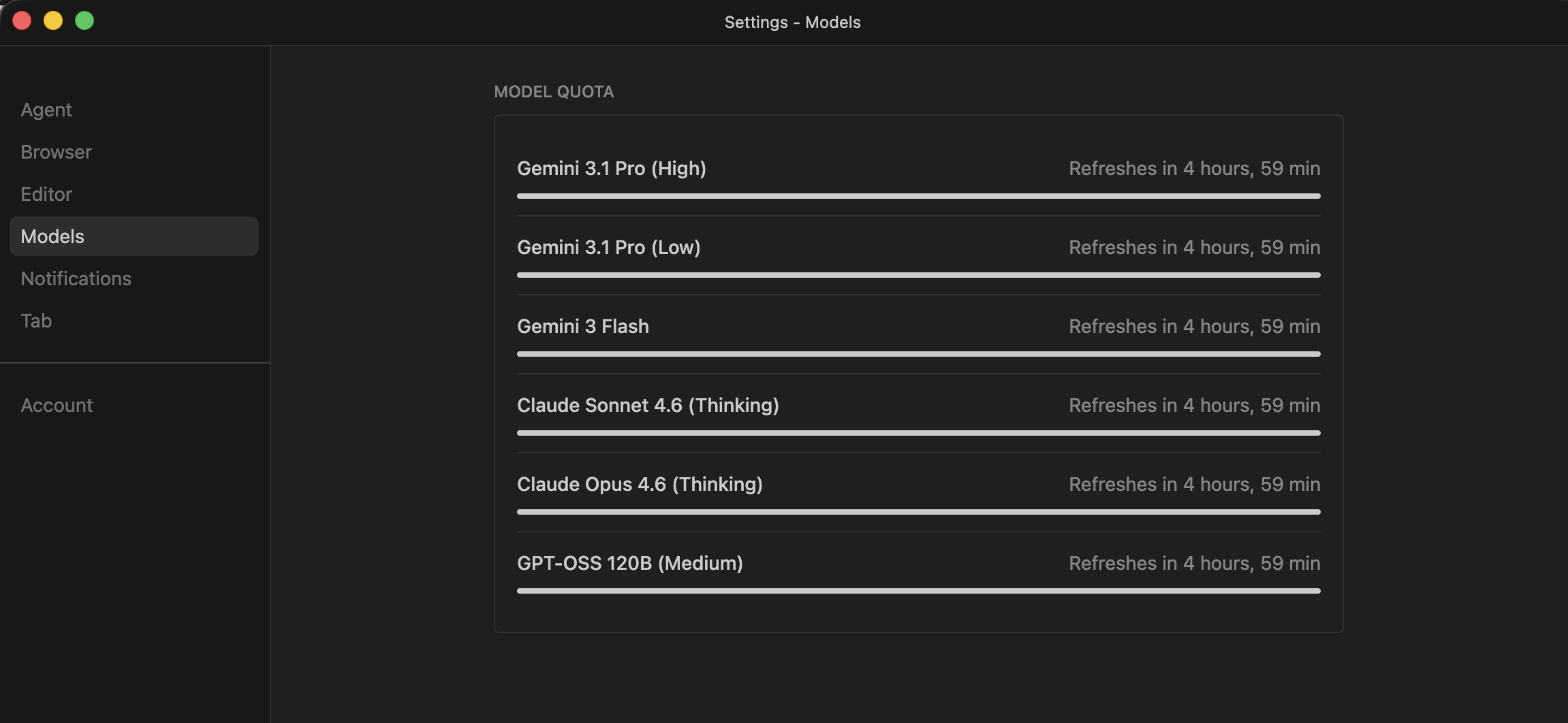
Task: Click the refresh time beside Claude Opus 4.6
Action: pos(1194,484)
